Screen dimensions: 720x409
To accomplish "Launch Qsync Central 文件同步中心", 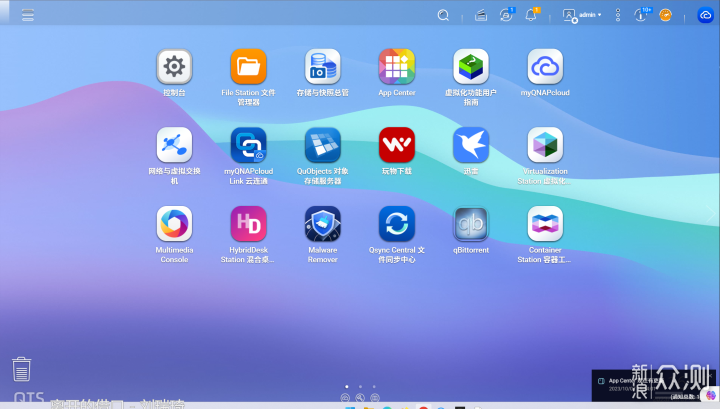I will click(x=397, y=224).
